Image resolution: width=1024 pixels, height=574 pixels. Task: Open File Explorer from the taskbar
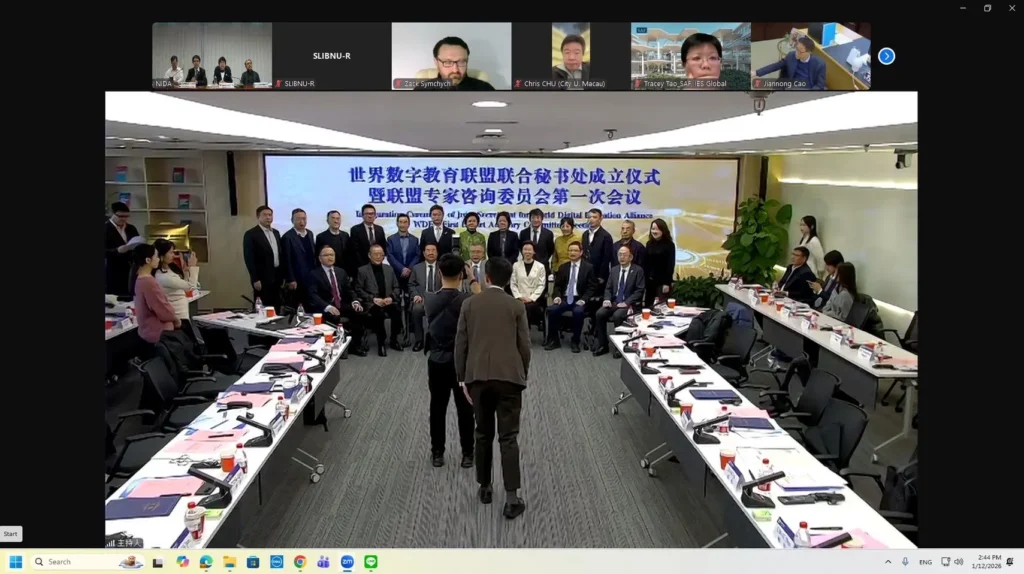click(x=229, y=562)
